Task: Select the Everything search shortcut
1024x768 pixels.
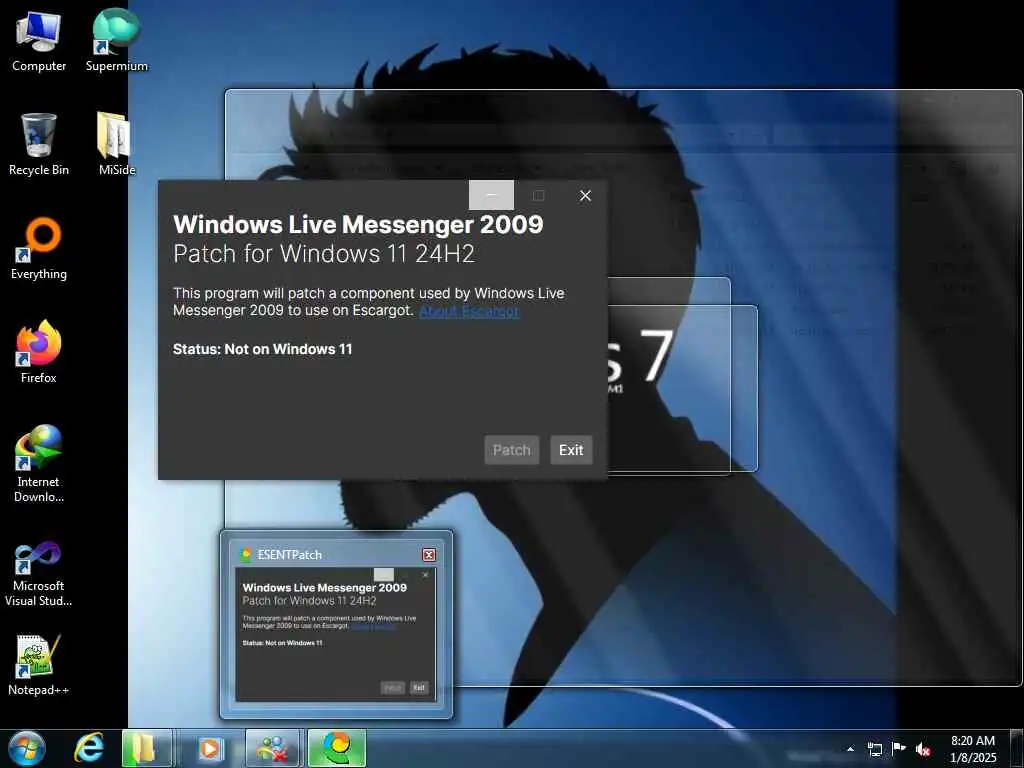Action: pos(39,249)
